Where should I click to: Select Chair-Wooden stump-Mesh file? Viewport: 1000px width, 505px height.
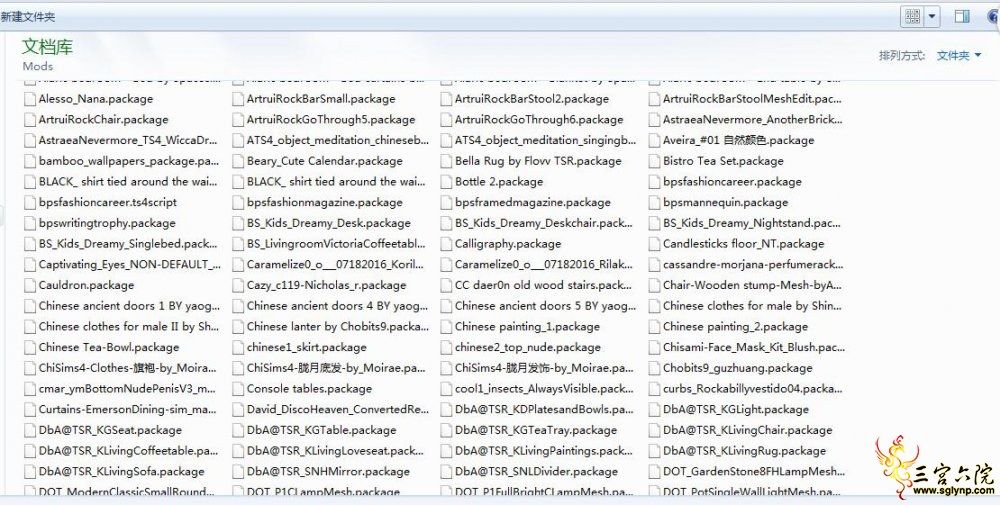pos(752,286)
